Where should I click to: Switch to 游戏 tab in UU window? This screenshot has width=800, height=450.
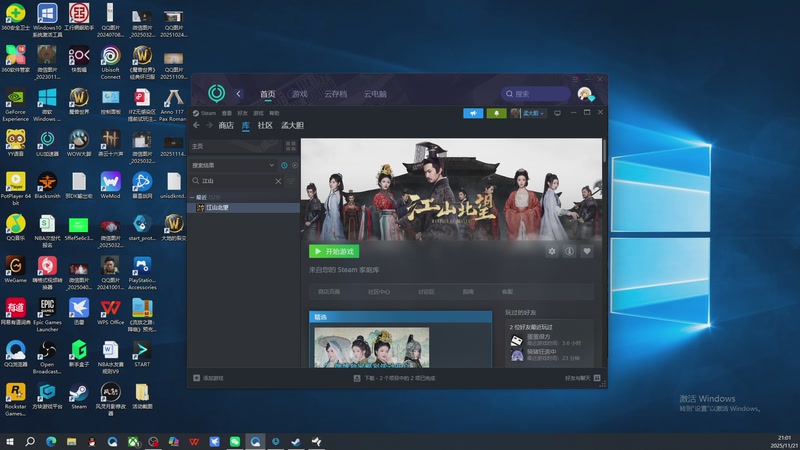click(x=299, y=94)
